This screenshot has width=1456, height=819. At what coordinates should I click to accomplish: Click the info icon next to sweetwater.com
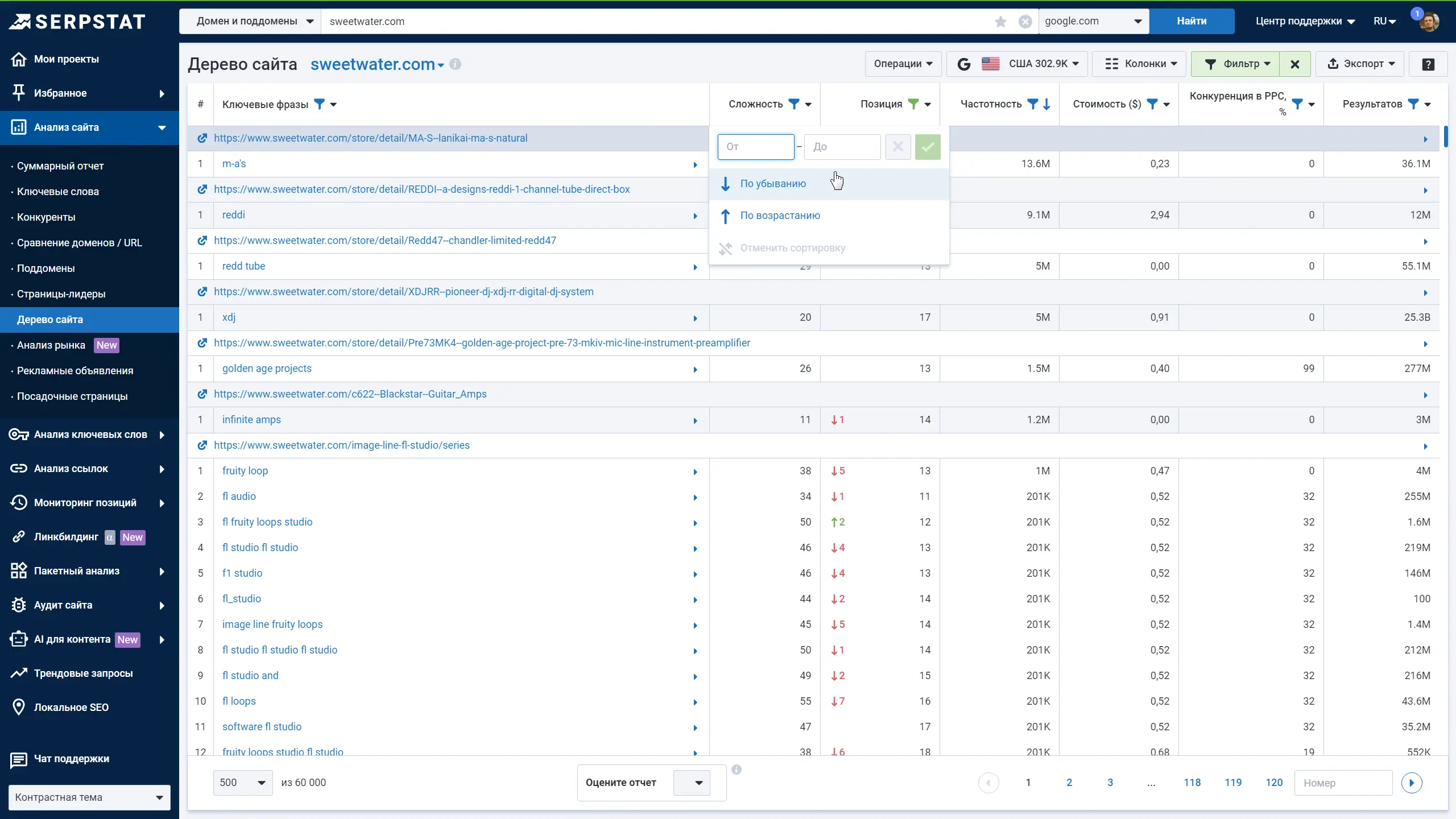coord(455,64)
